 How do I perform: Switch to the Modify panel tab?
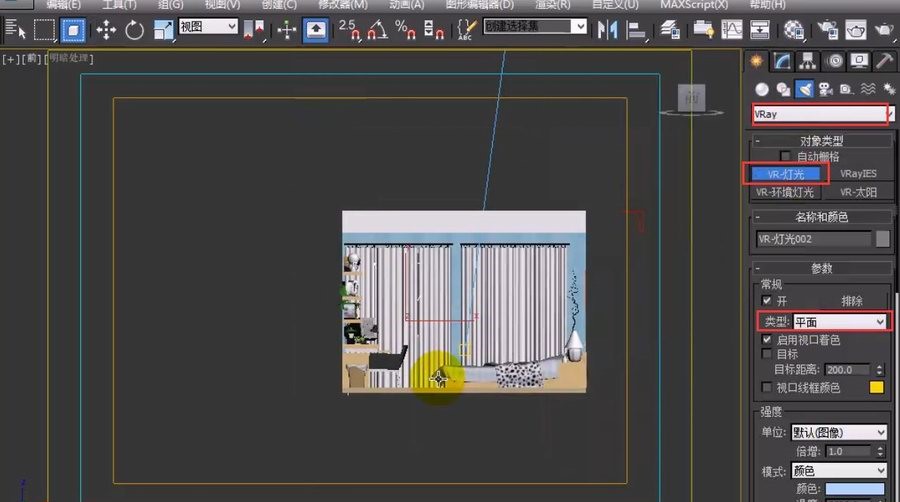(x=782, y=61)
